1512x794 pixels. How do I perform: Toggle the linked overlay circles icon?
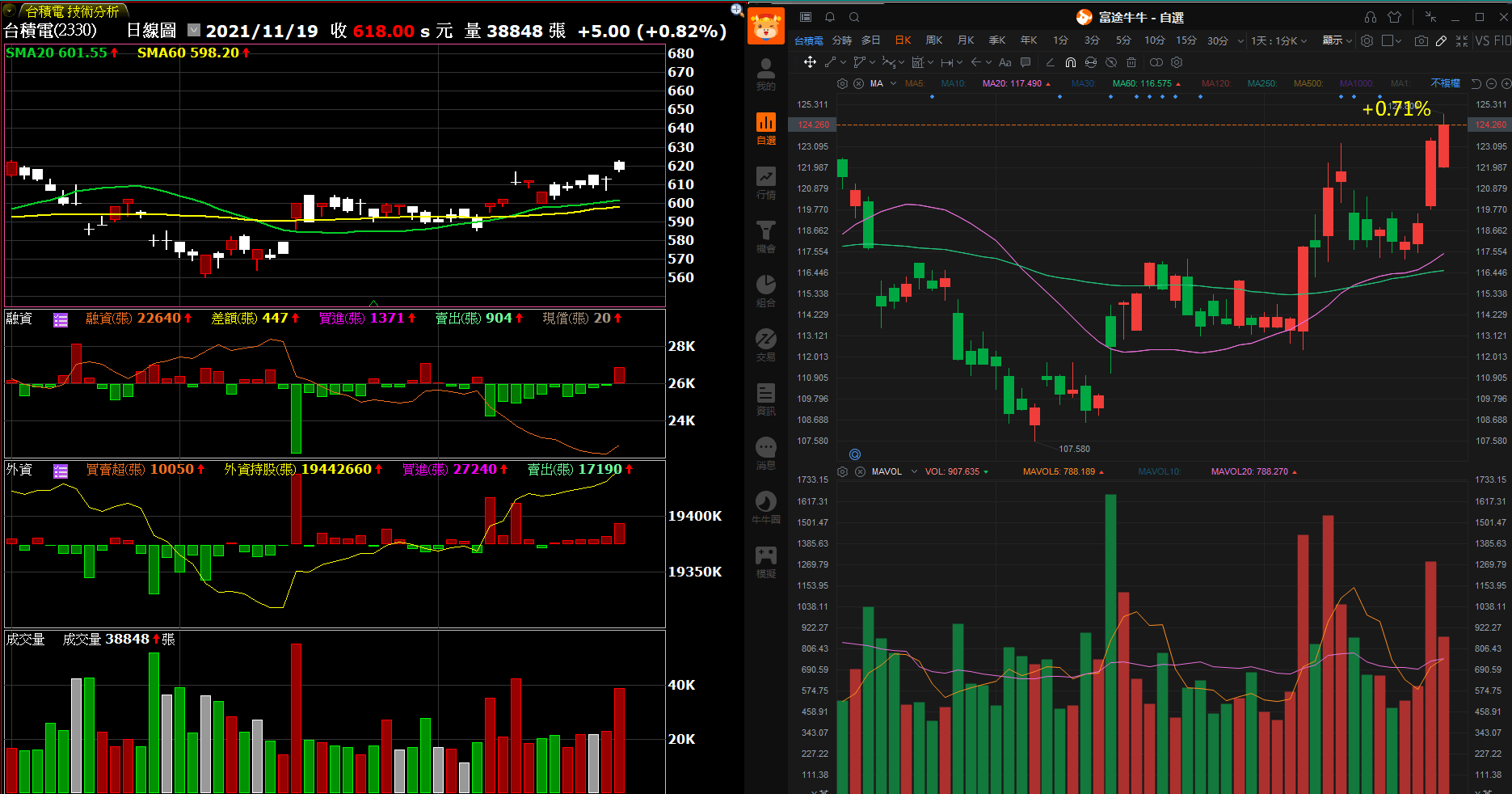pos(1156,62)
